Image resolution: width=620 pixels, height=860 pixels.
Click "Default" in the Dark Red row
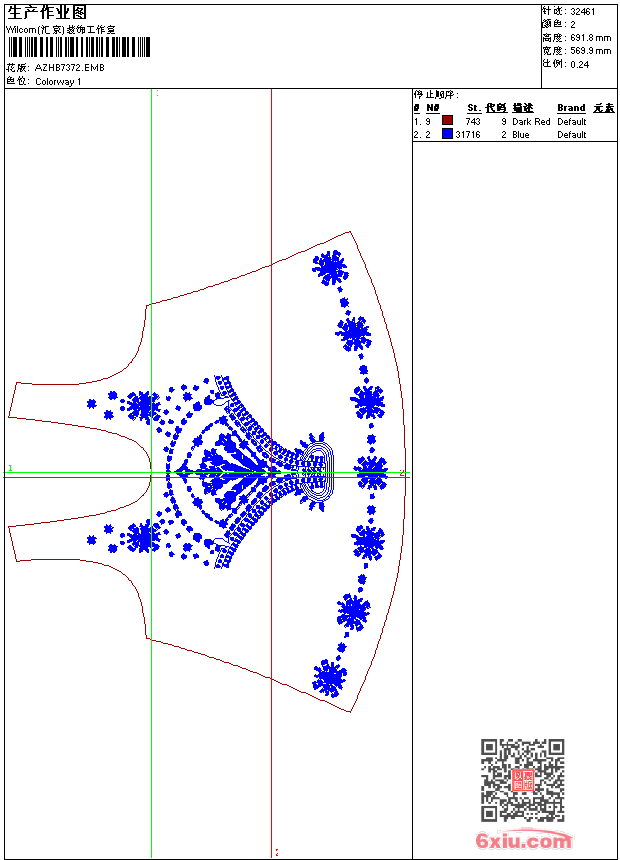tap(572, 122)
